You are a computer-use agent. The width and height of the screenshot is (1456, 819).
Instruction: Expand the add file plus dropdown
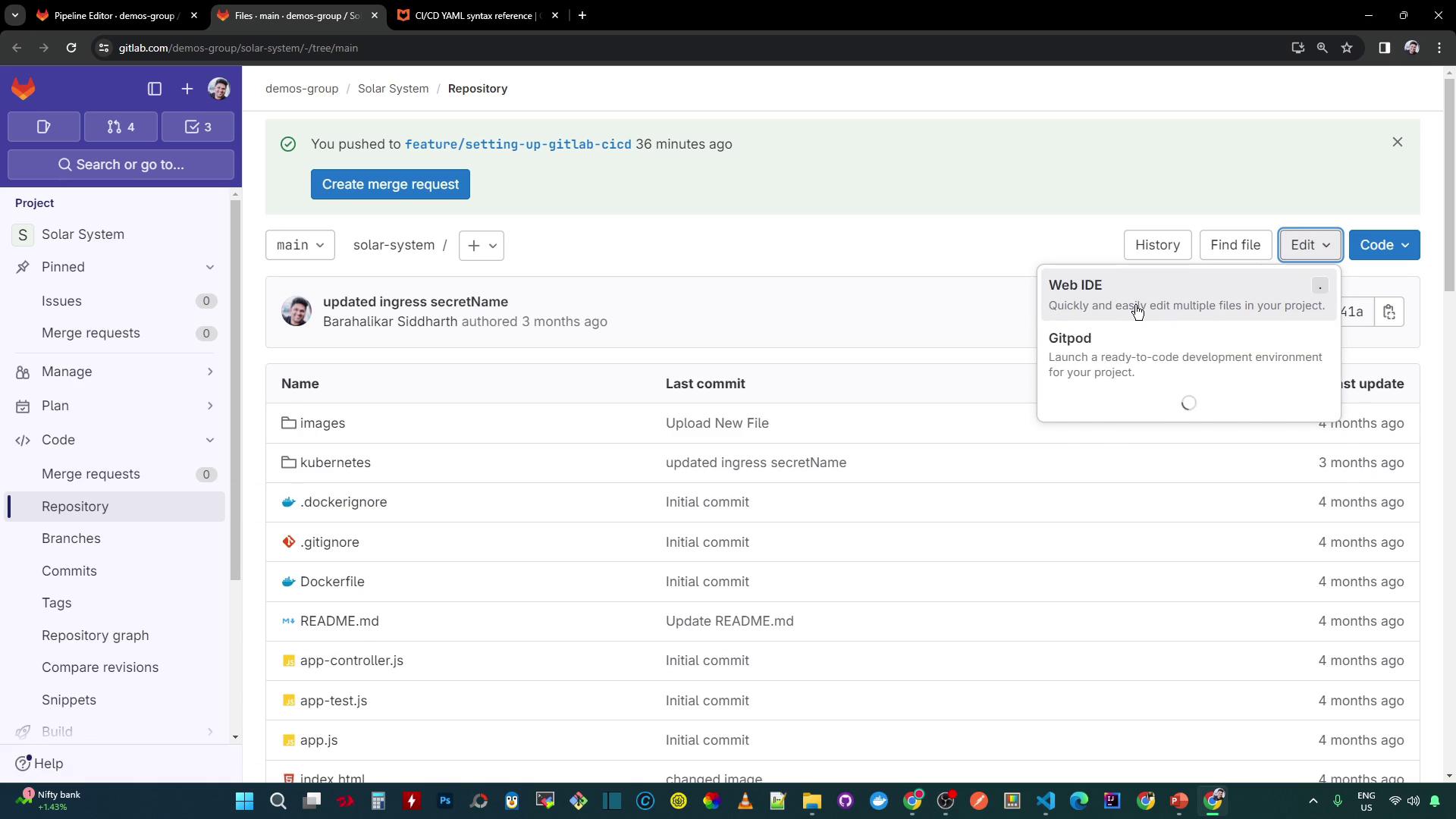481,245
